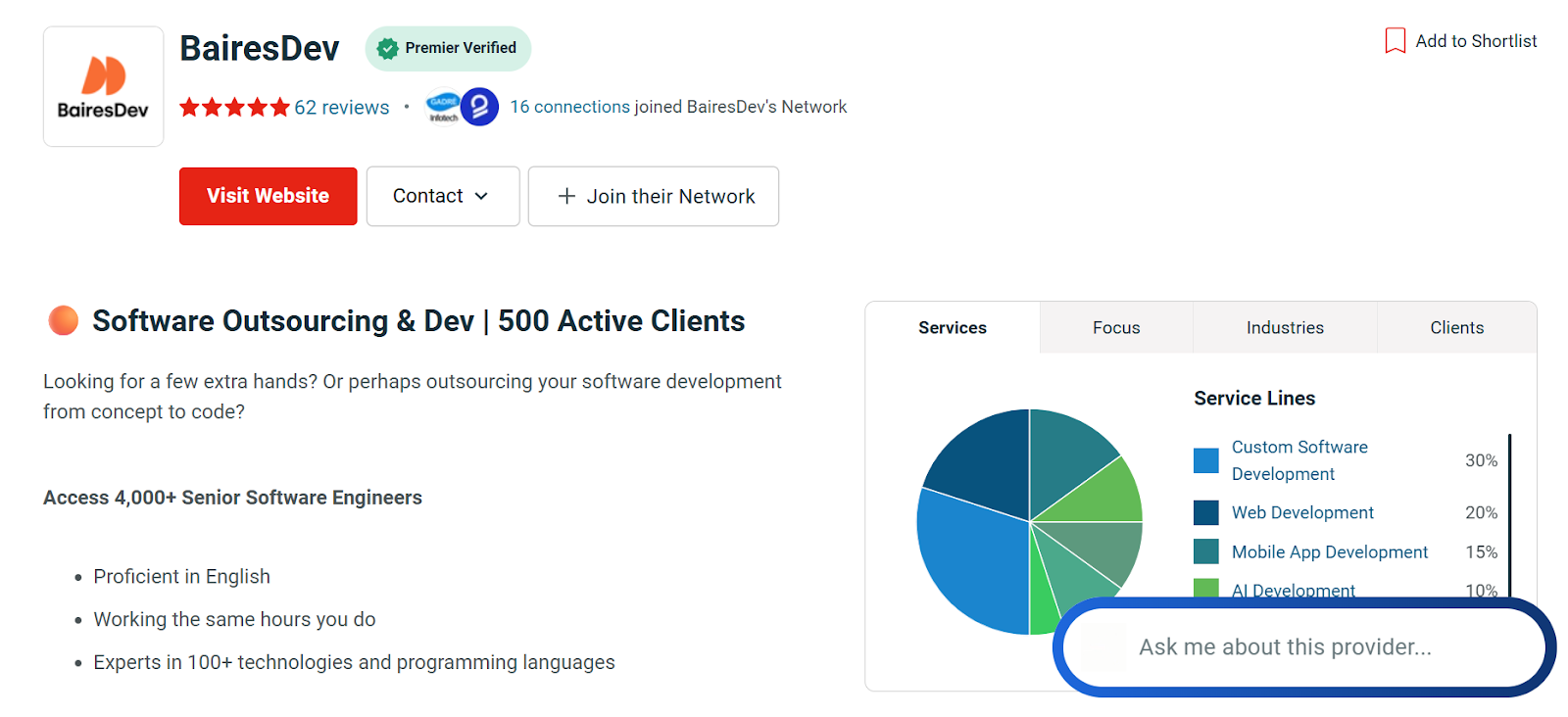Screen dimensions: 1568x717
Task: Click the Software Outsourcing & Dev headline
Action: pos(418,320)
